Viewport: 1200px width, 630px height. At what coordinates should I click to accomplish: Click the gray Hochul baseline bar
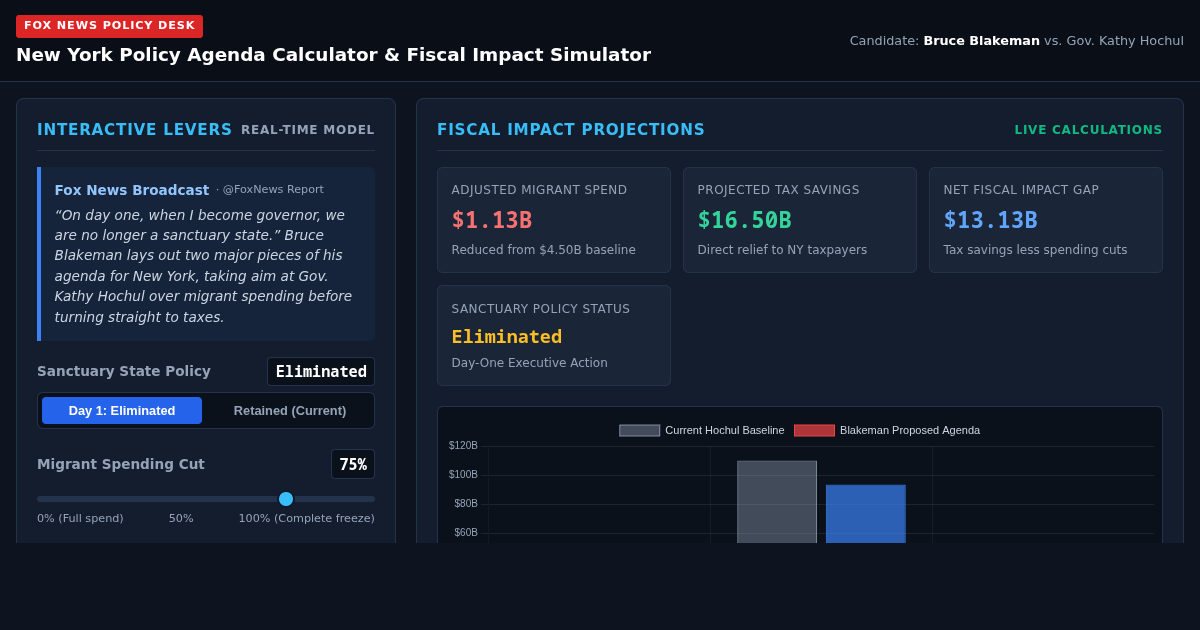click(777, 502)
